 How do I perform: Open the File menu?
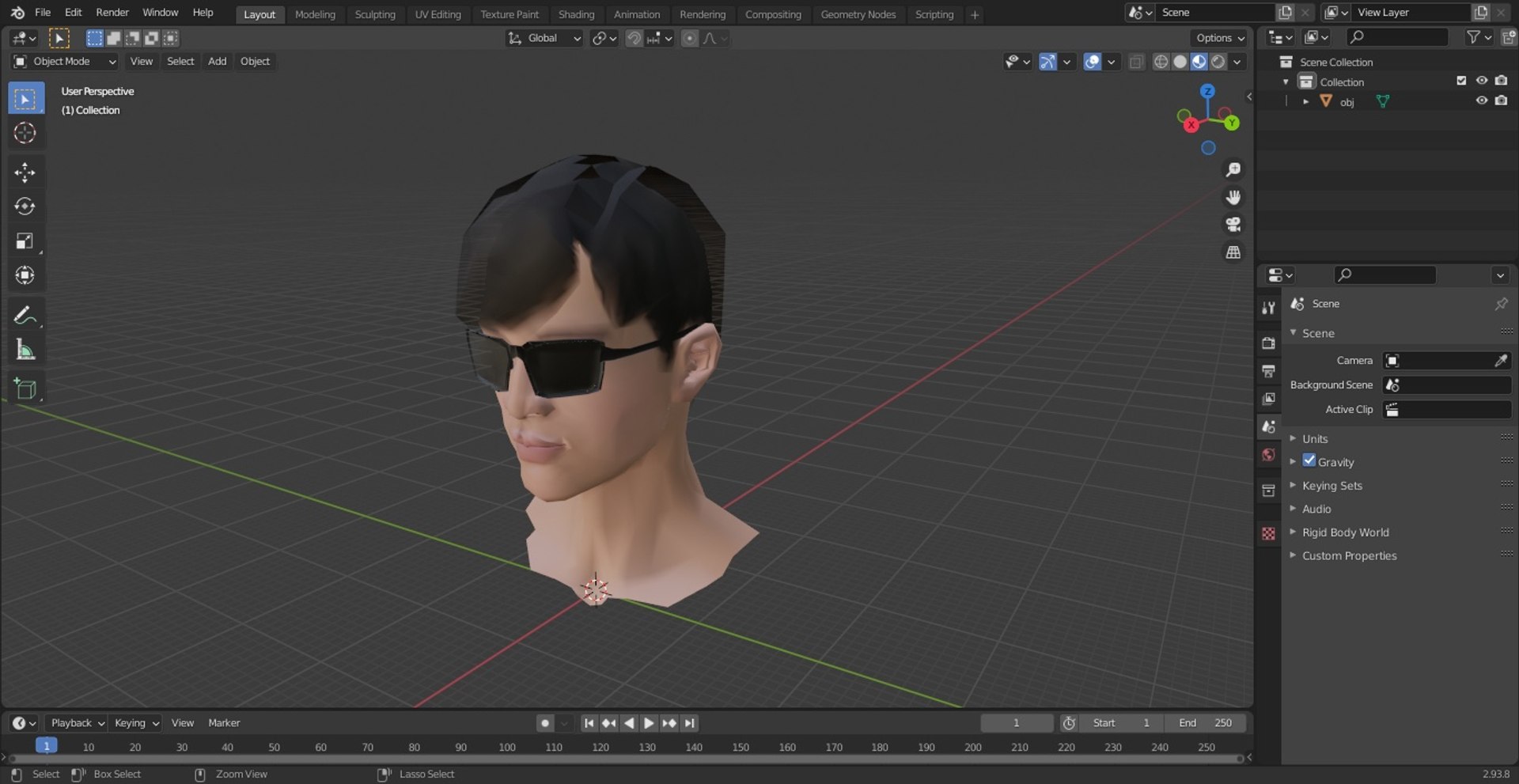click(x=43, y=13)
